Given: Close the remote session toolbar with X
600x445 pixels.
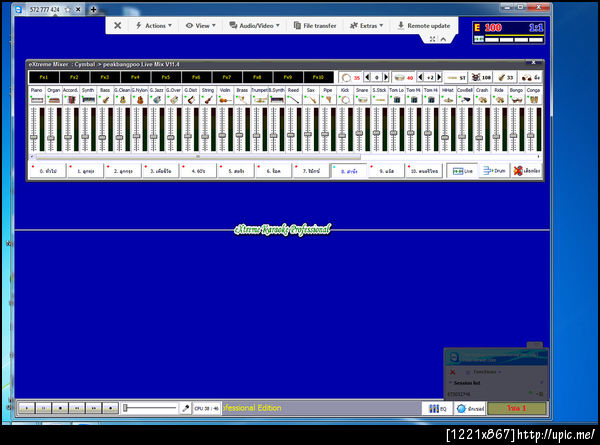Looking at the screenshot, I should coord(117,26).
